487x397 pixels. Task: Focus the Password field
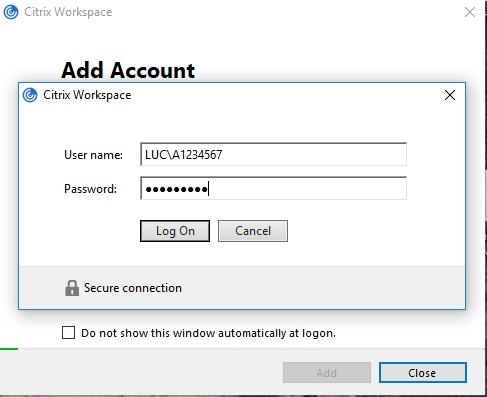click(274, 188)
